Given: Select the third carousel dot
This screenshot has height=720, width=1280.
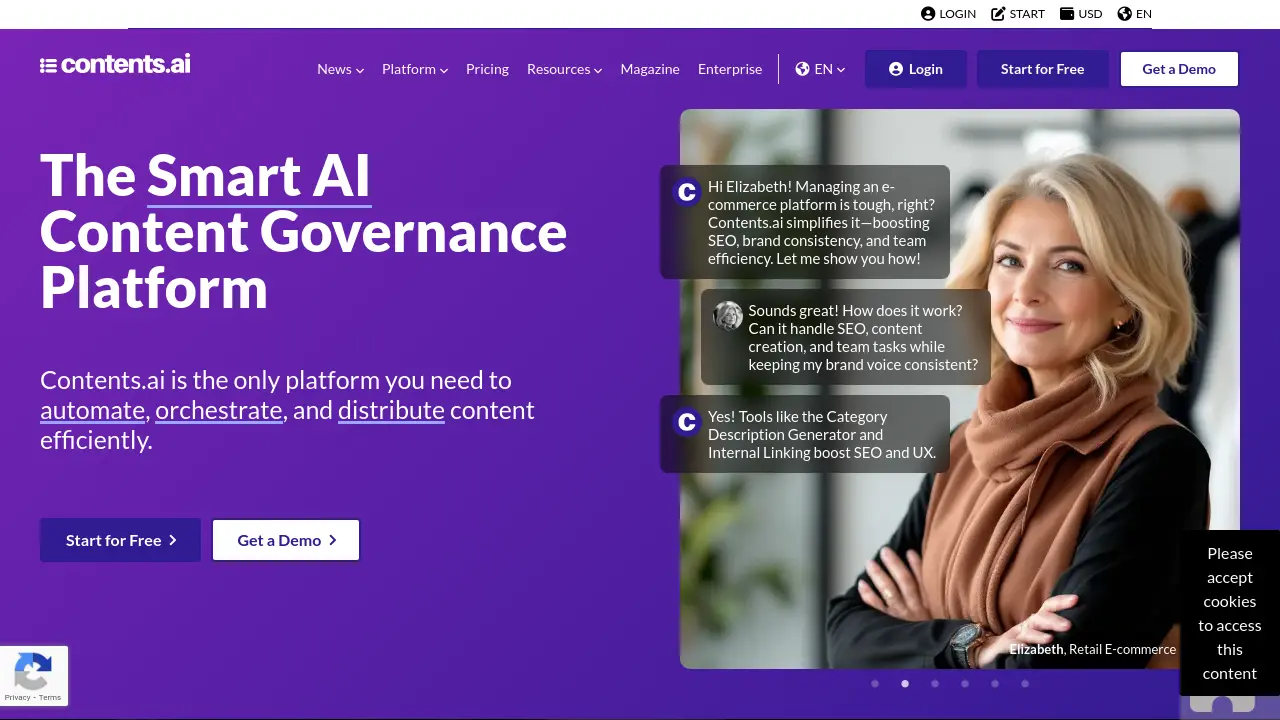Looking at the screenshot, I should tap(935, 684).
